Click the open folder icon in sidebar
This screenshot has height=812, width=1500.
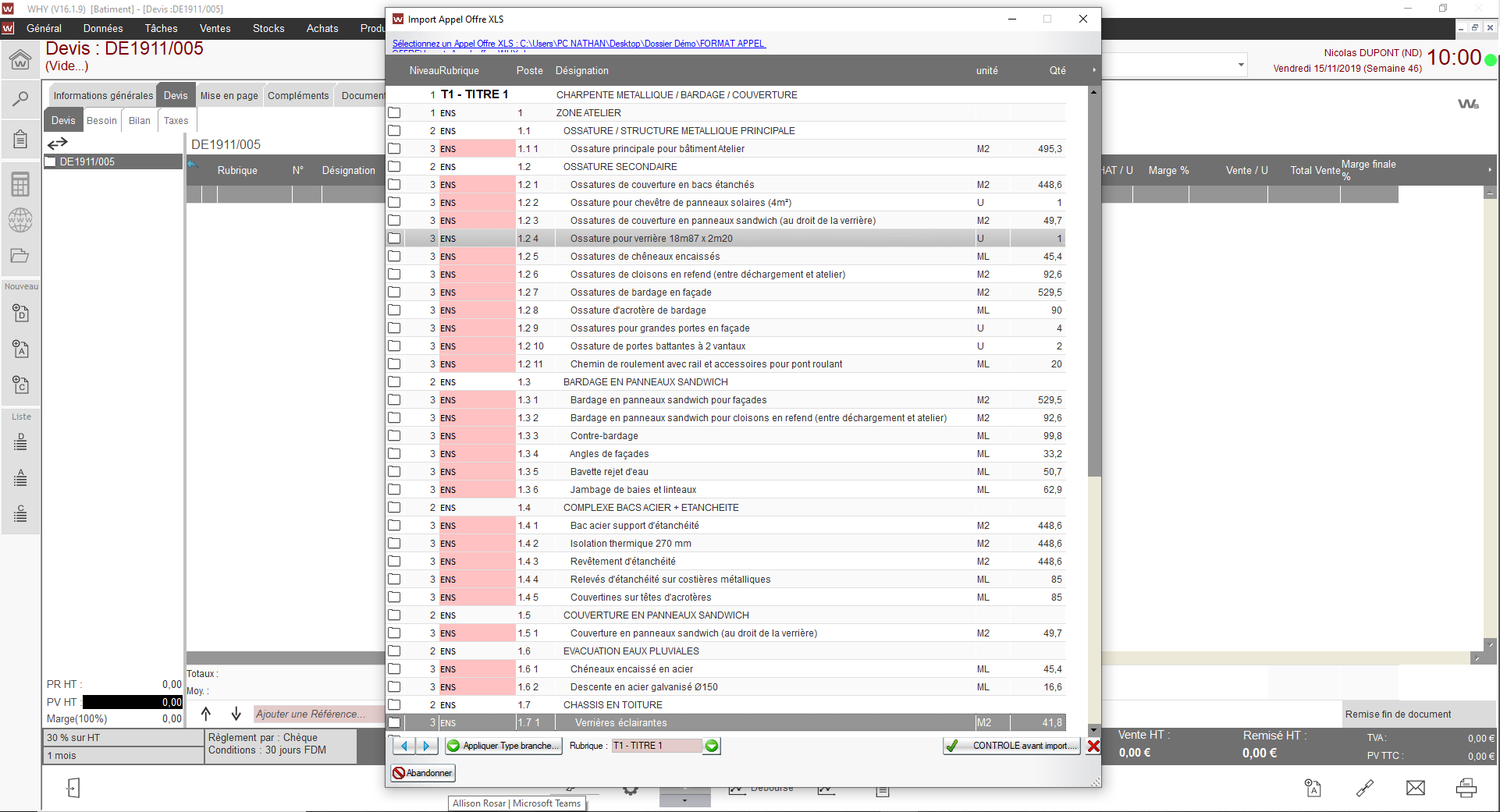click(20, 256)
